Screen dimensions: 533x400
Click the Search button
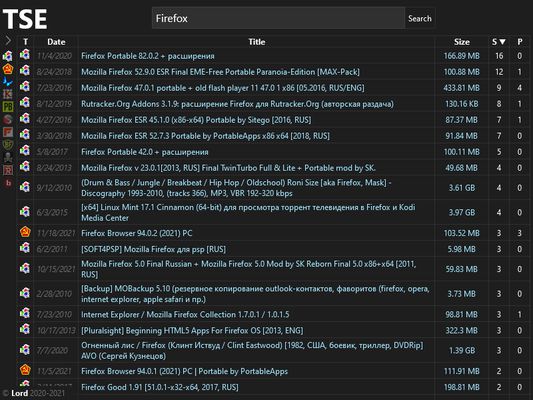coord(420,18)
